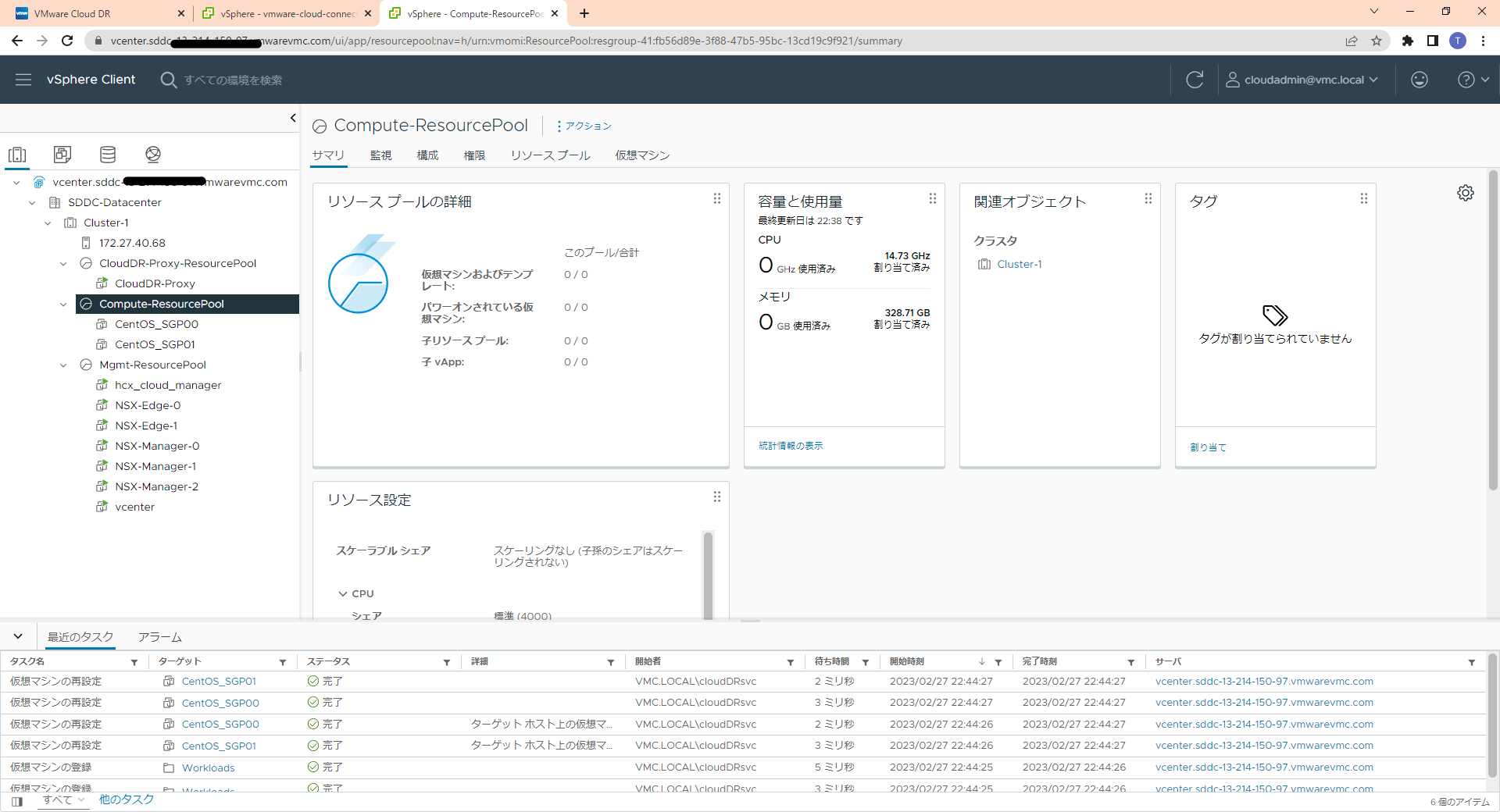Open the 監視 tab
This screenshot has width=1500, height=812.
pyautogui.click(x=380, y=155)
